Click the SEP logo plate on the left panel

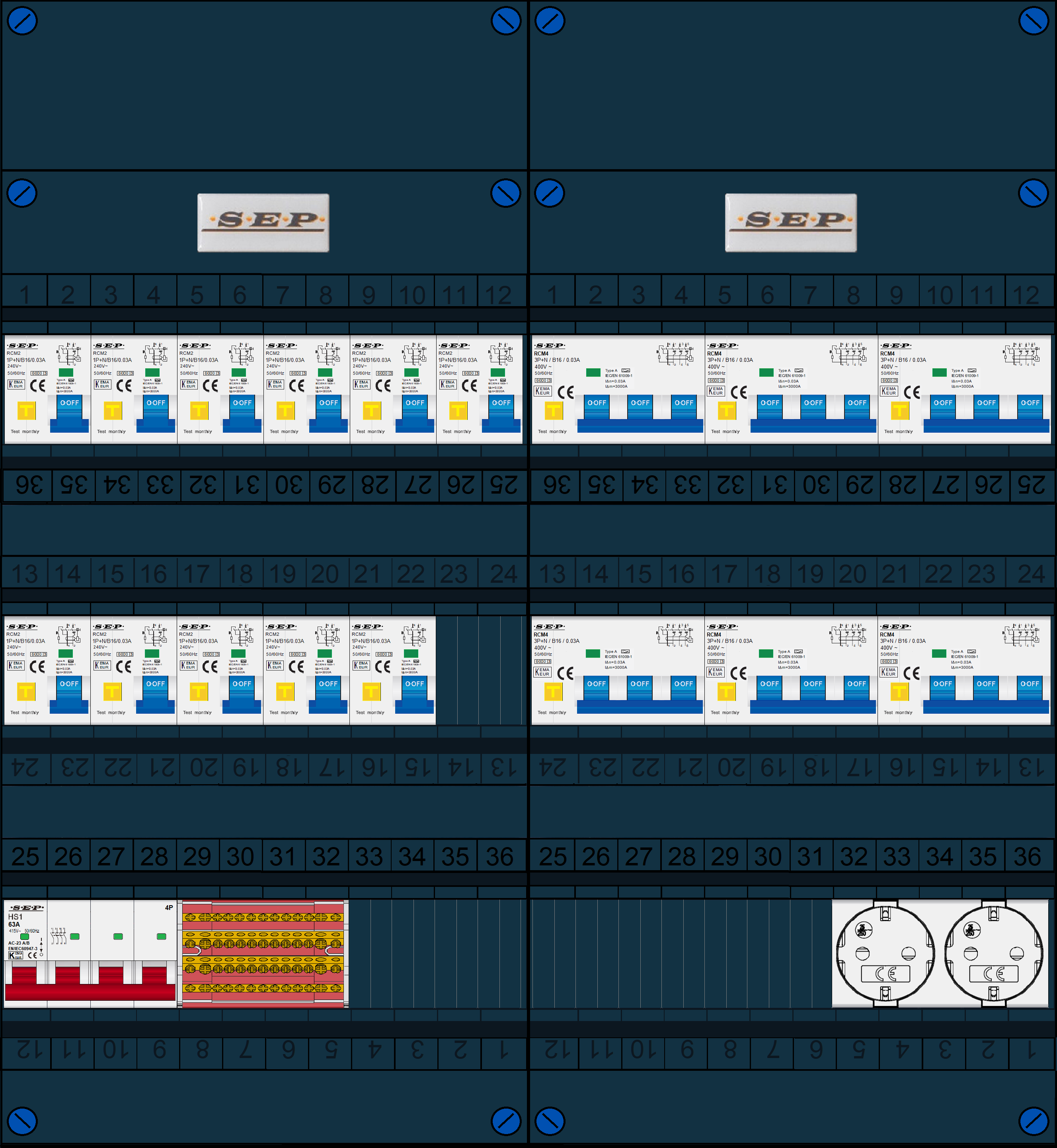coord(263,223)
